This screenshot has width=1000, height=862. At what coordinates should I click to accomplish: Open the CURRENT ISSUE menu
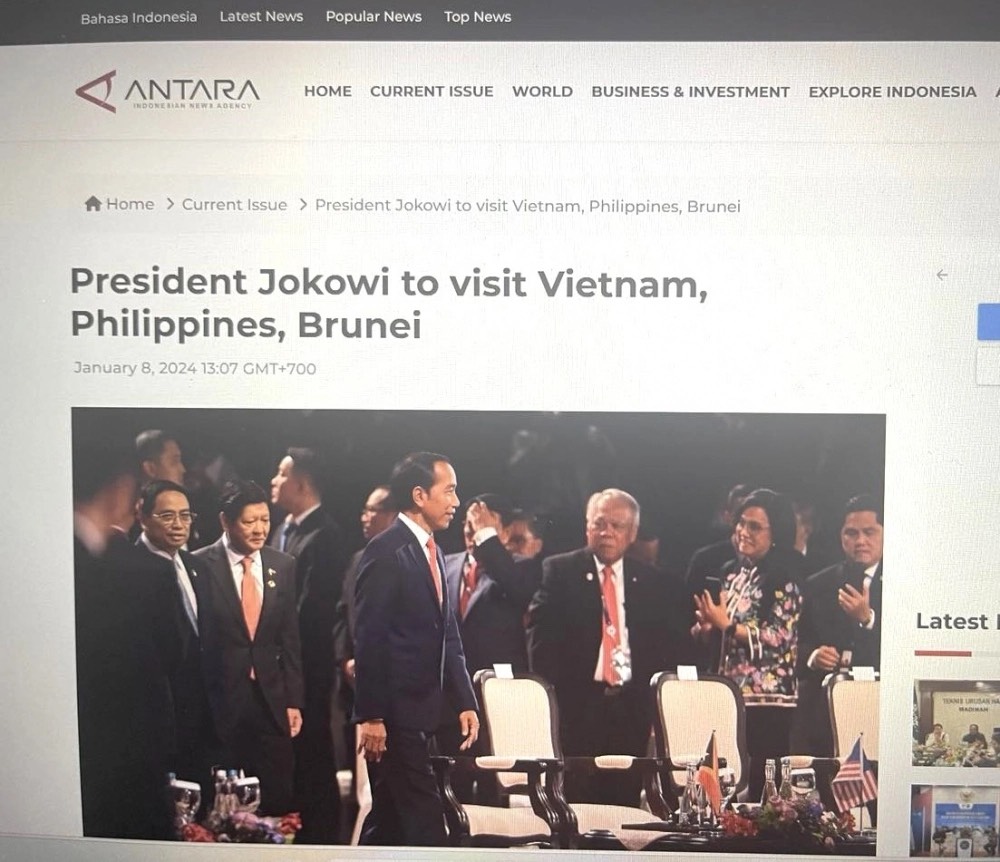pyautogui.click(x=432, y=91)
